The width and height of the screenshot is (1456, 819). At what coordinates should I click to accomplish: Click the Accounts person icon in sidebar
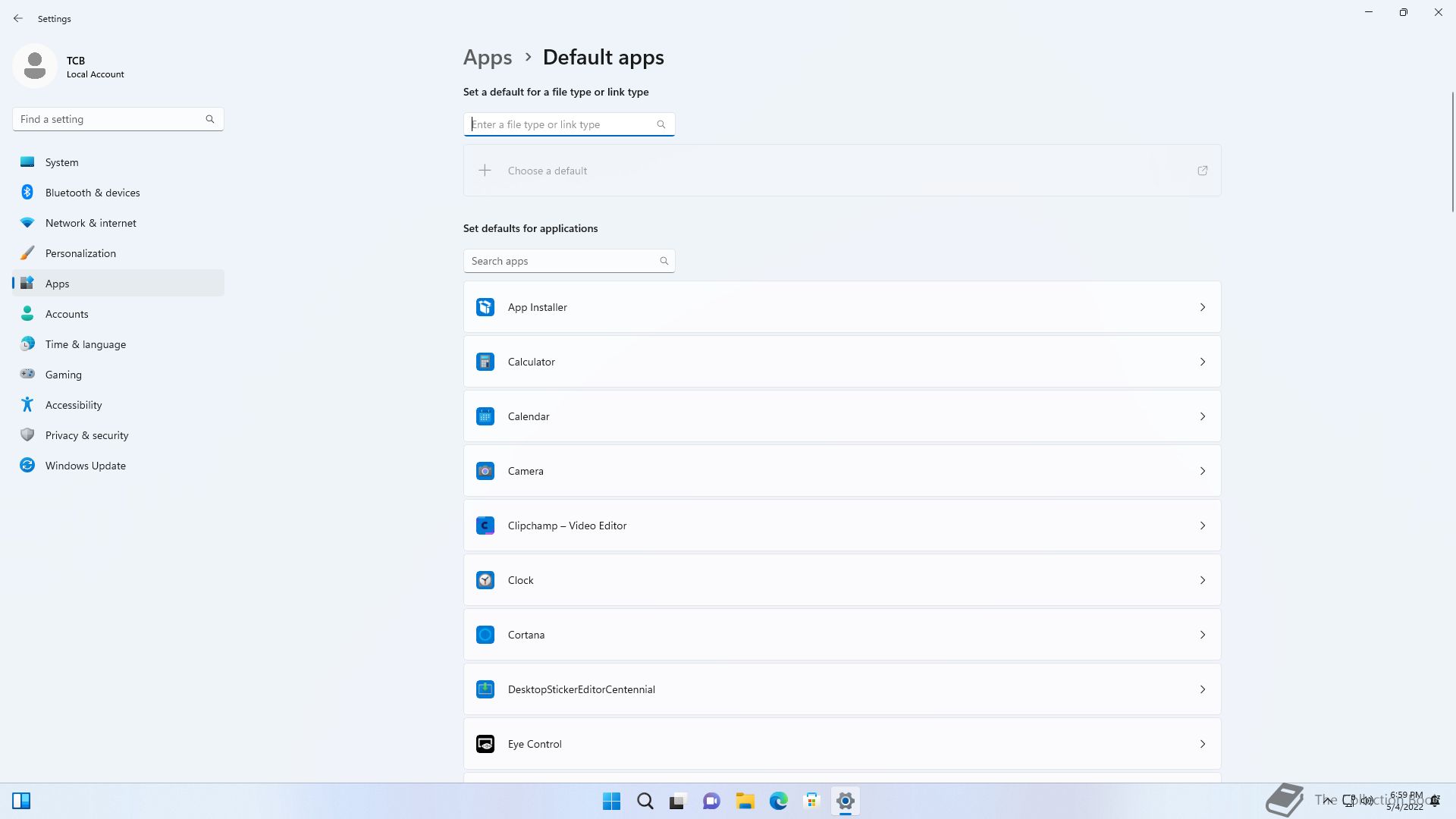pos(27,314)
